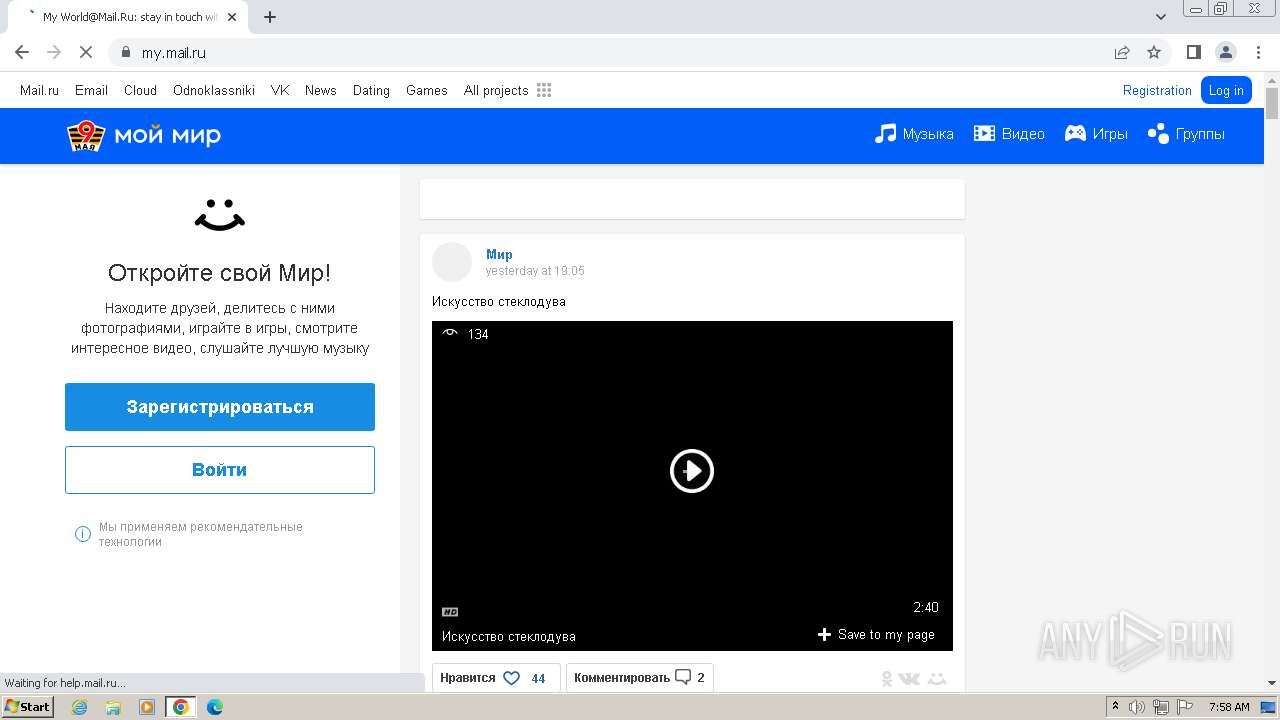Click the Log in button
This screenshot has height=720, width=1280.
[1226, 90]
